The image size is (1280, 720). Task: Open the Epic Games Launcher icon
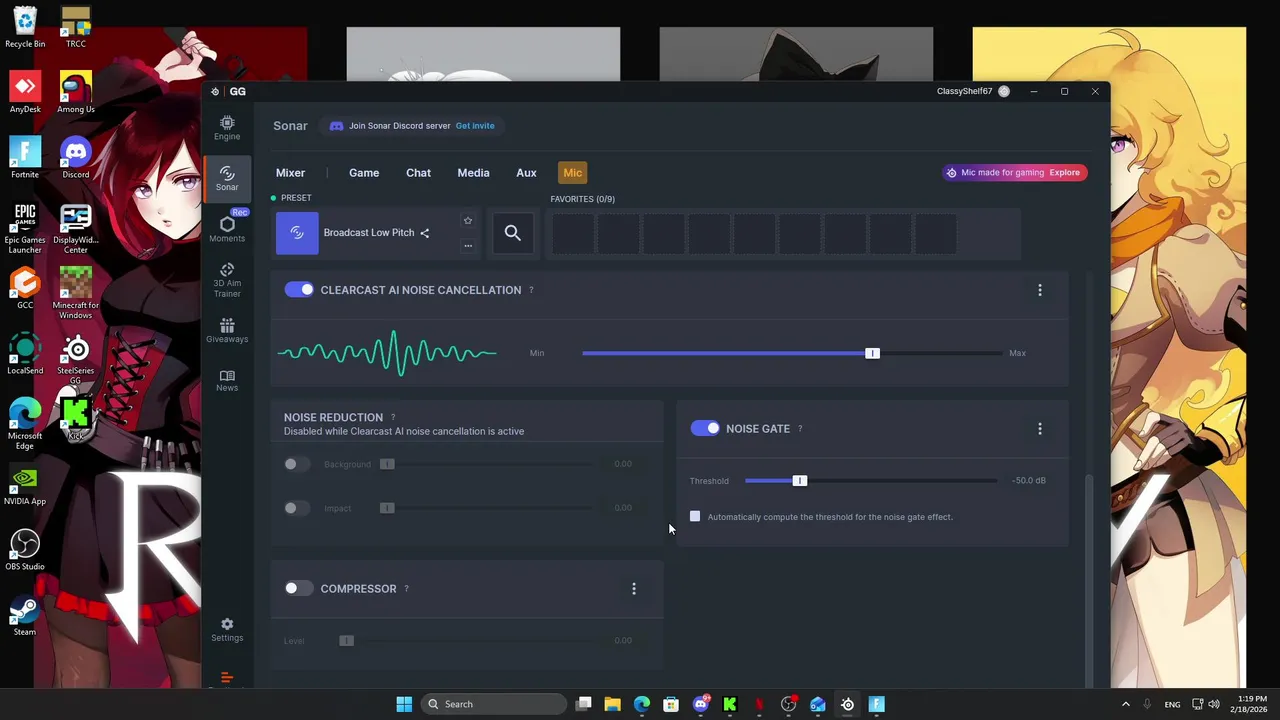click(25, 229)
